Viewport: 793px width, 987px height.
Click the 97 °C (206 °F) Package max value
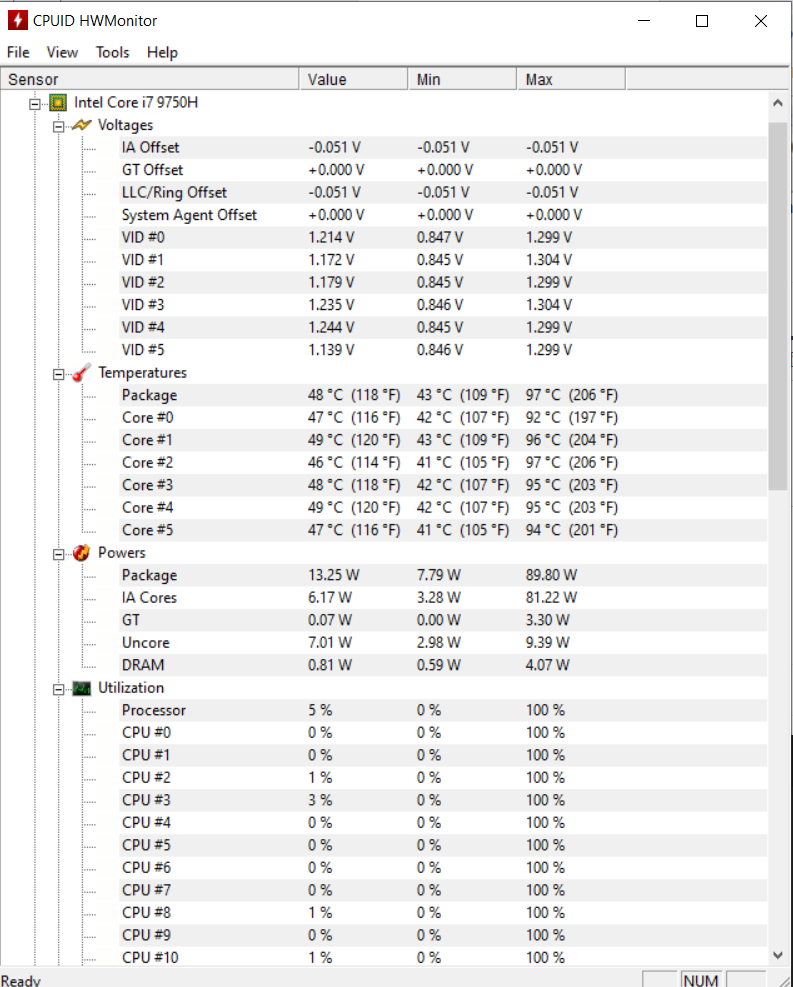(x=572, y=395)
